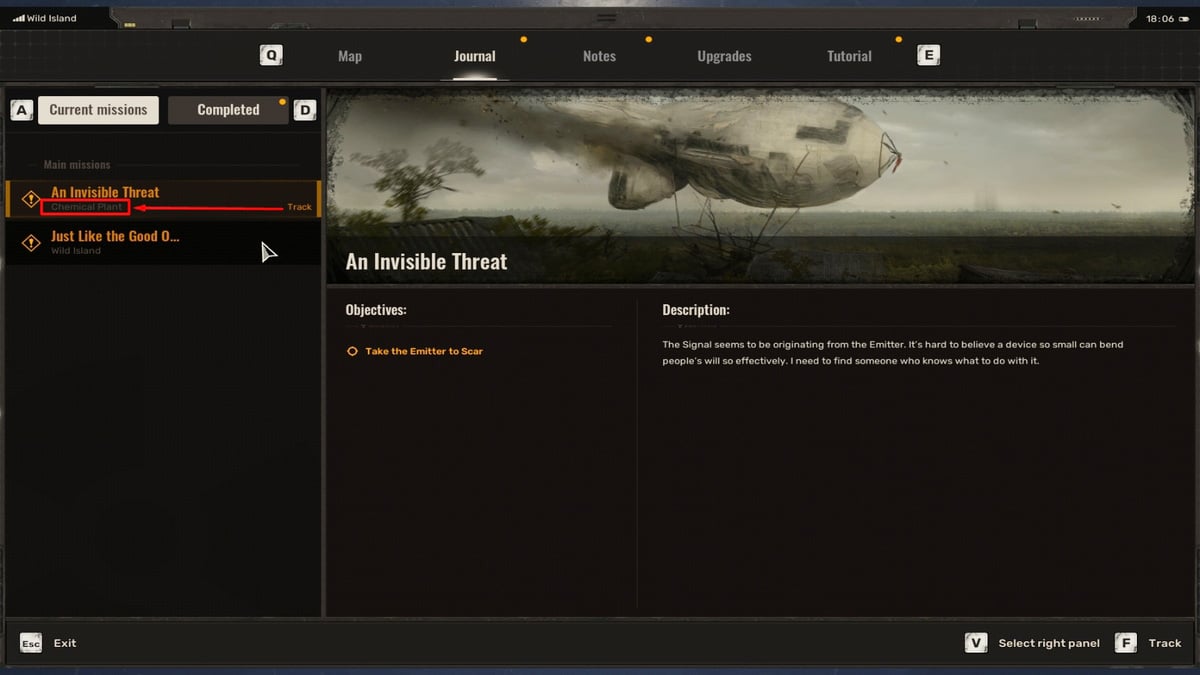Screen dimensions: 1200x675
Task: Open the Notes tab
Action: (598, 56)
